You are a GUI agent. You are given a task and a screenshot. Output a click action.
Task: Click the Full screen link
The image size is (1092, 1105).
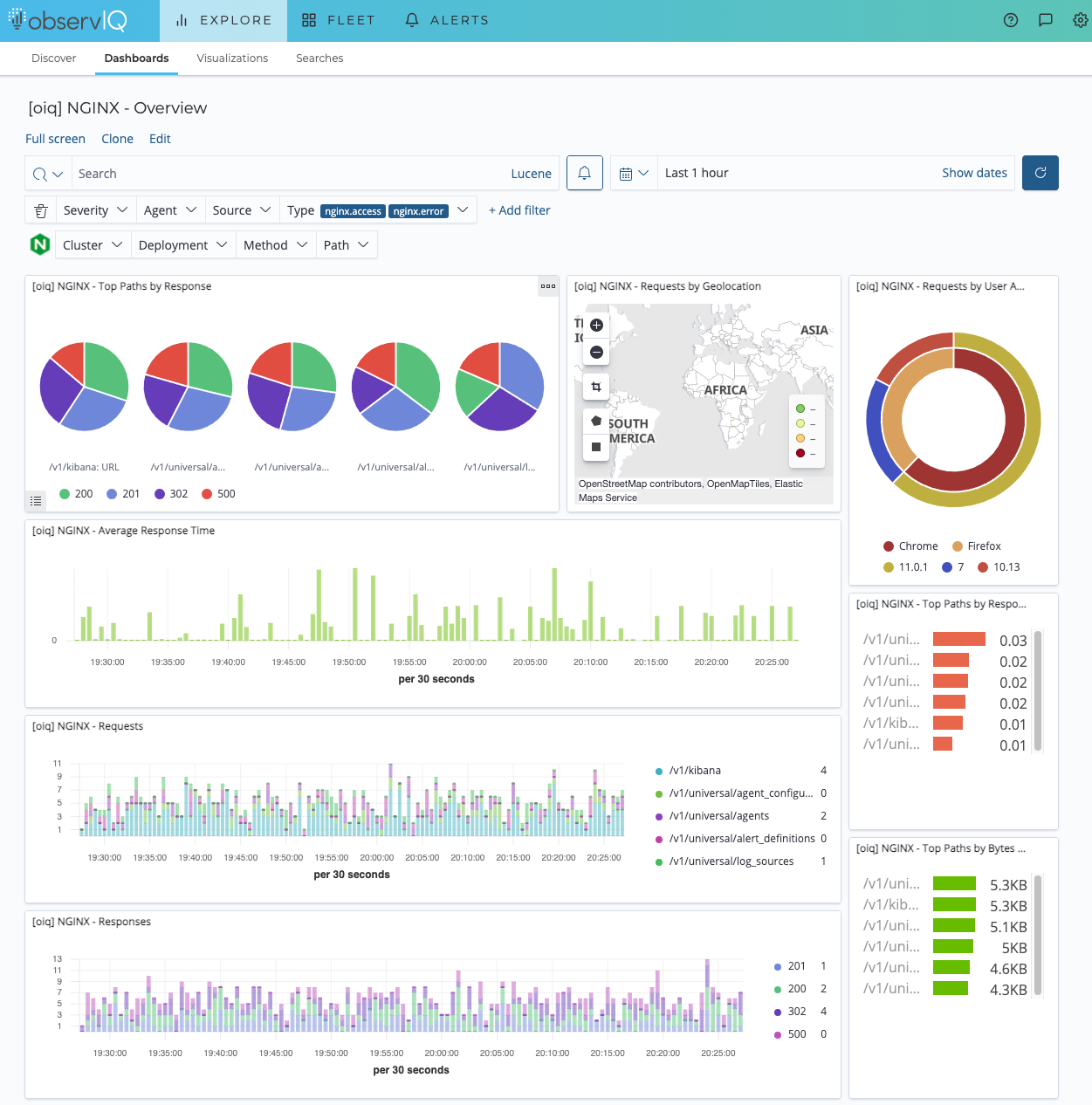(x=55, y=139)
